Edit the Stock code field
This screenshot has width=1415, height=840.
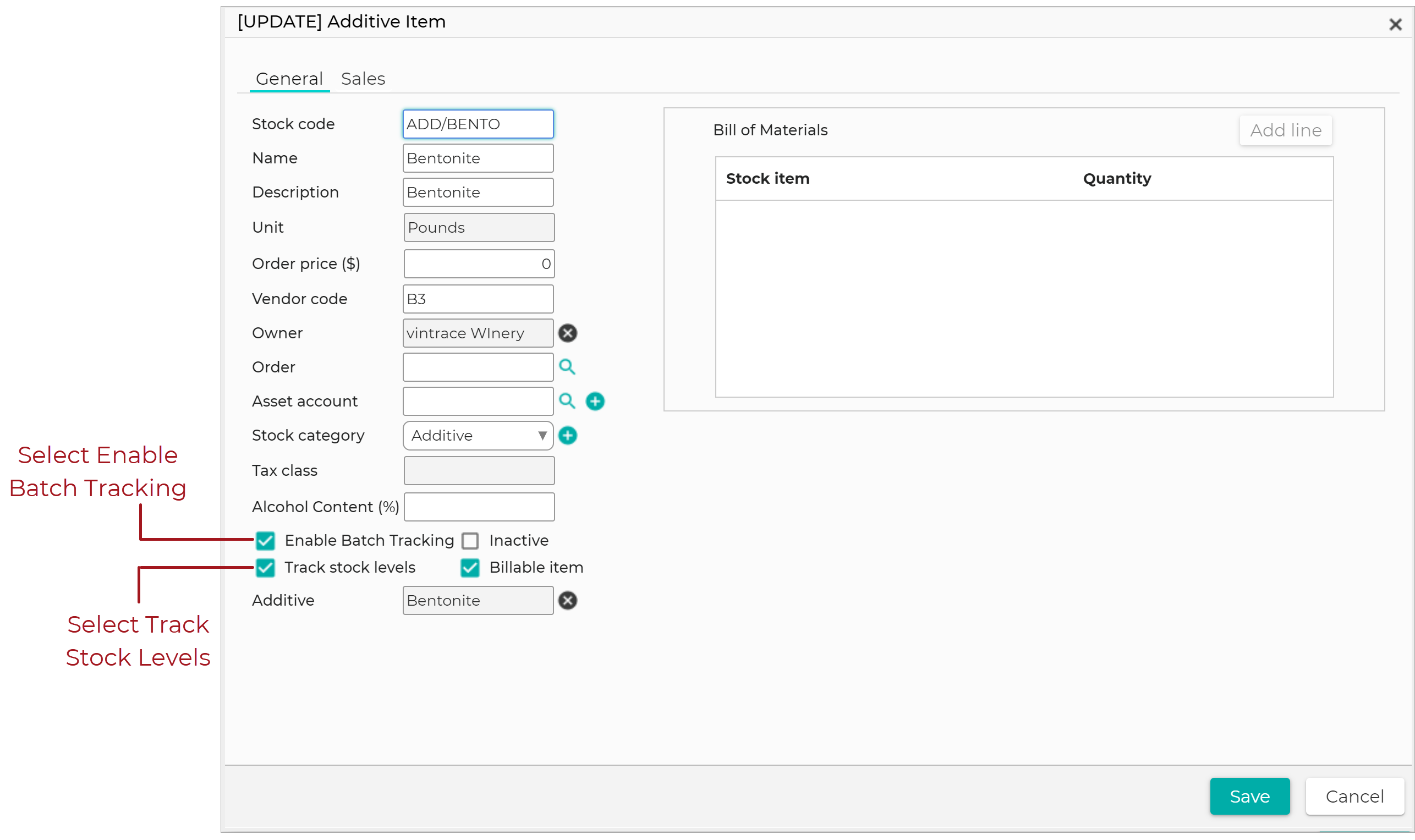click(x=478, y=123)
